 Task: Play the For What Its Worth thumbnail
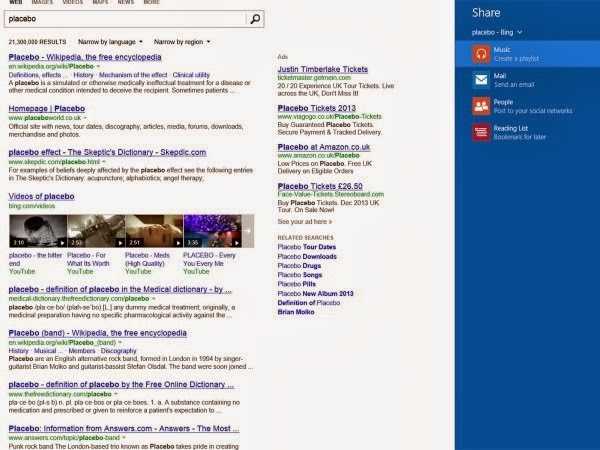click(96, 231)
